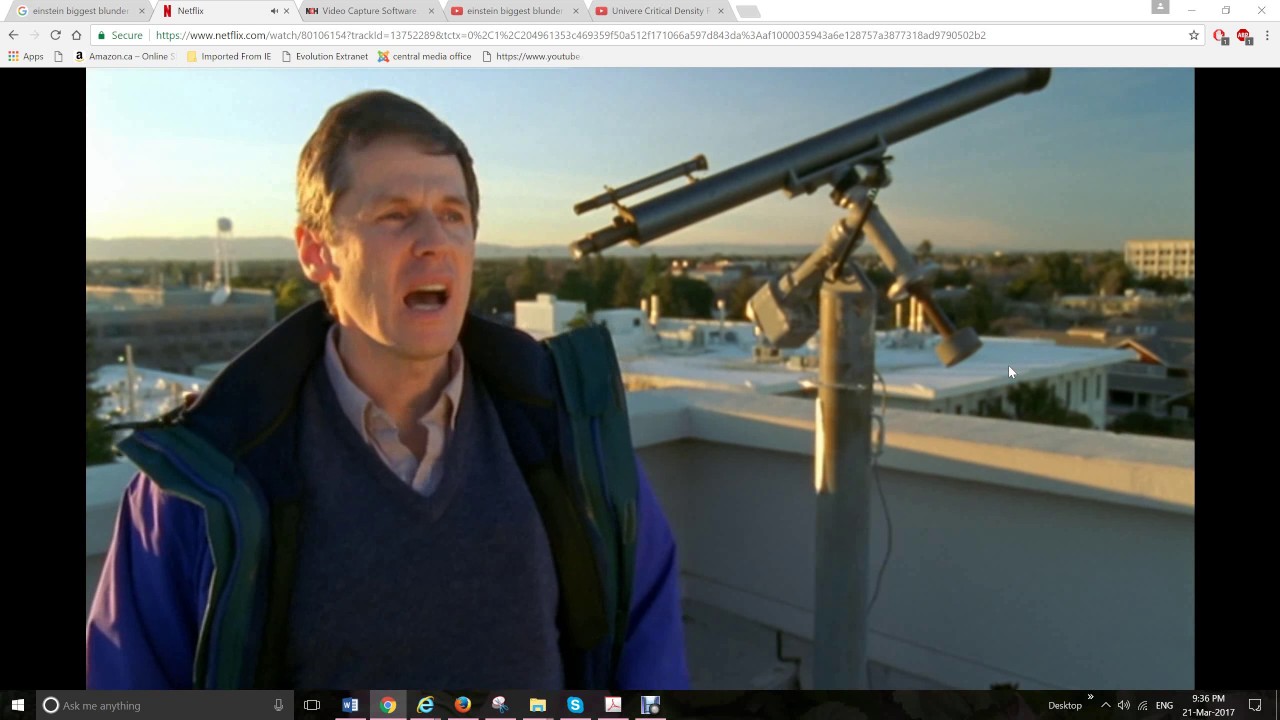Close the Video Capture Software tab

point(431,11)
